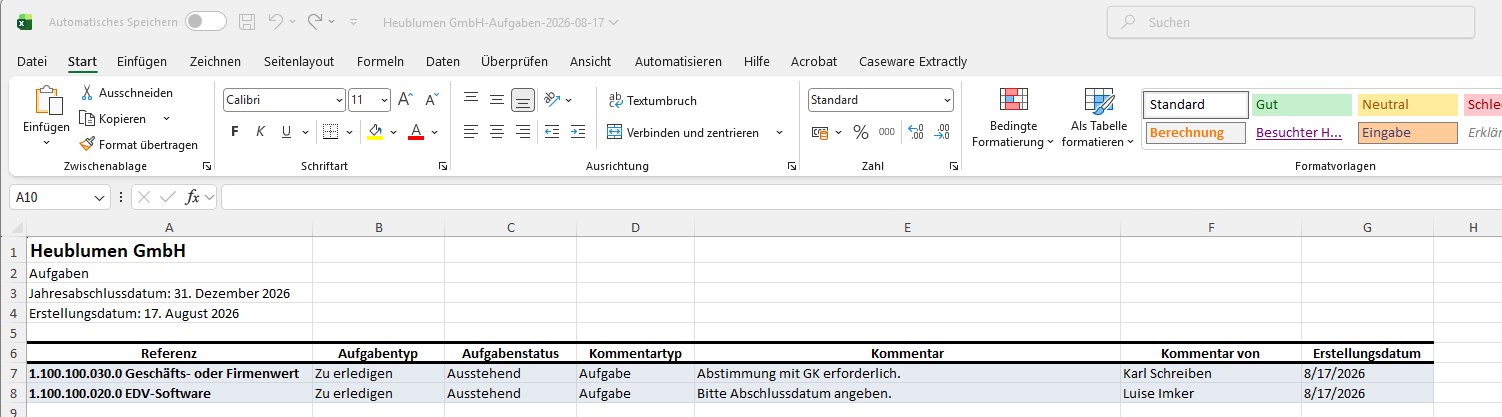
Task: Apply bold with the F button
Action: tap(235, 132)
